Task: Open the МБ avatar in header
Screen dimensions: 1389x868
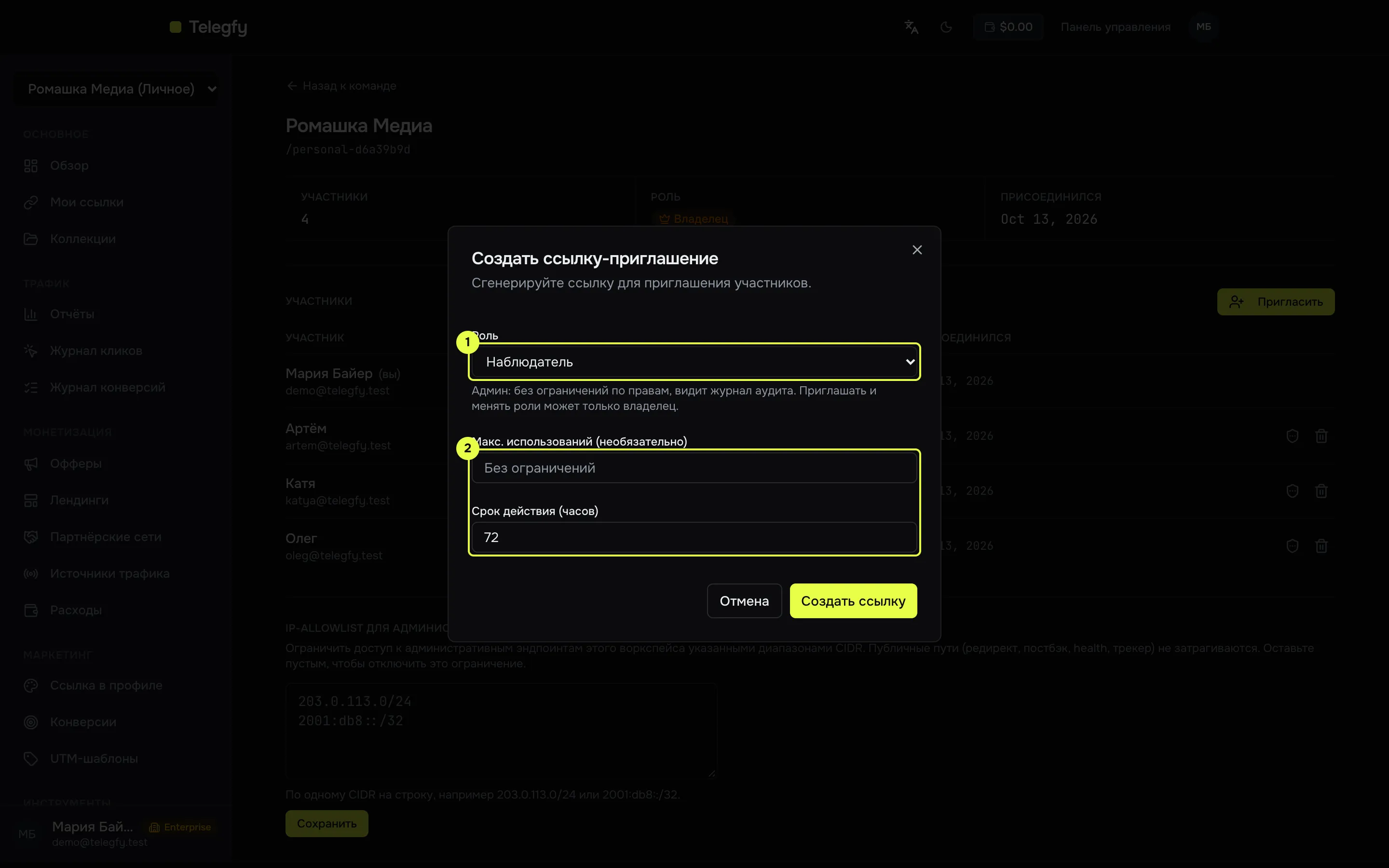Action: pyautogui.click(x=1204, y=27)
